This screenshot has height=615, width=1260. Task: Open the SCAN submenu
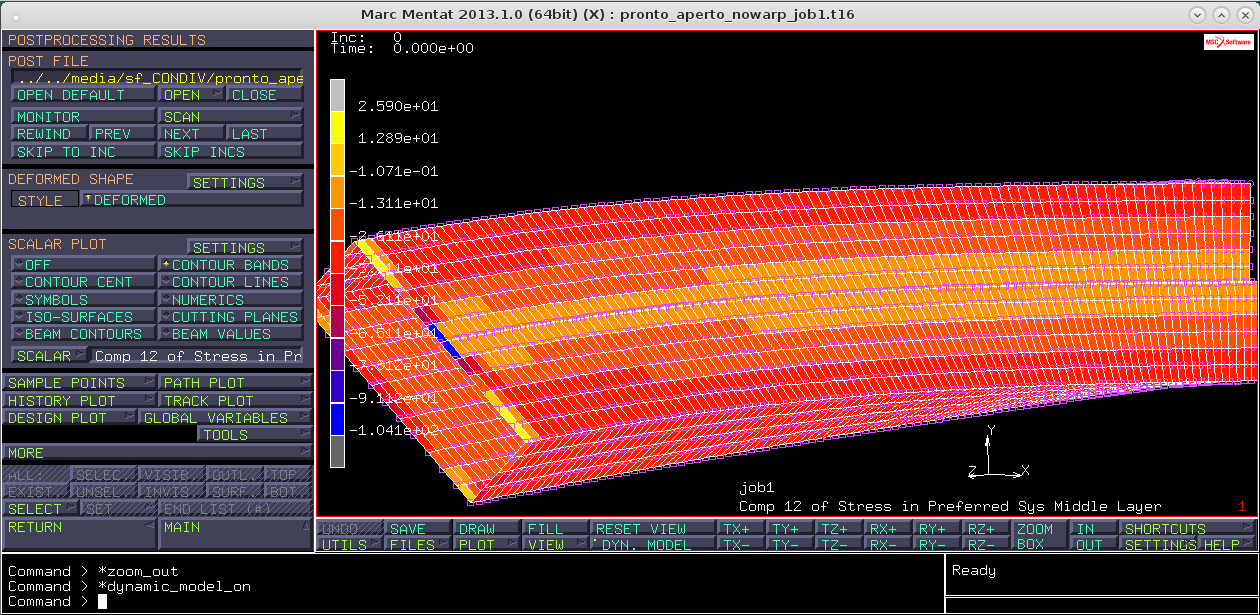pos(231,116)
